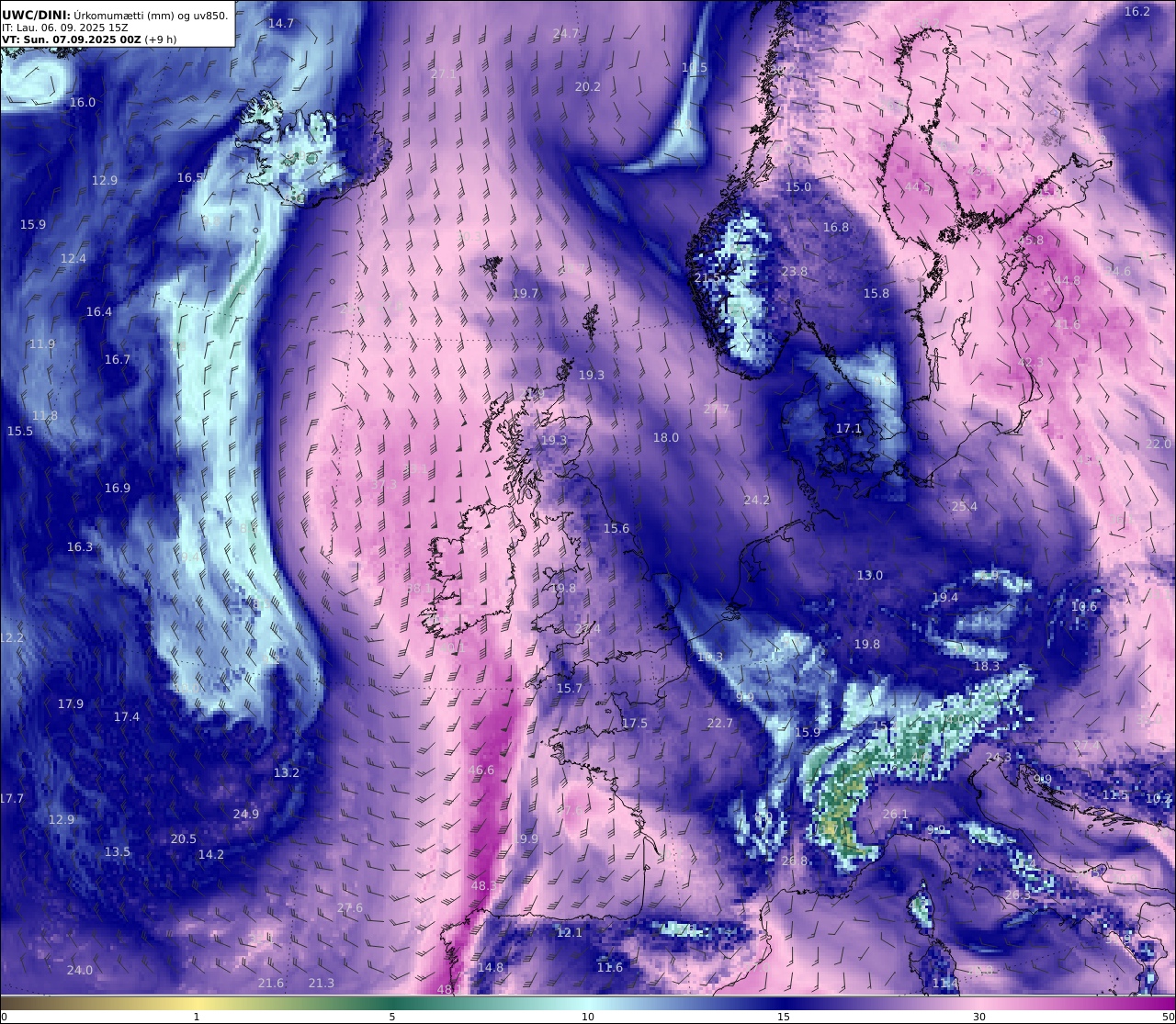The width and height of the screenshot is (1176, 1024).
Task: Click the map value 24.2
Action: point(757,500)
